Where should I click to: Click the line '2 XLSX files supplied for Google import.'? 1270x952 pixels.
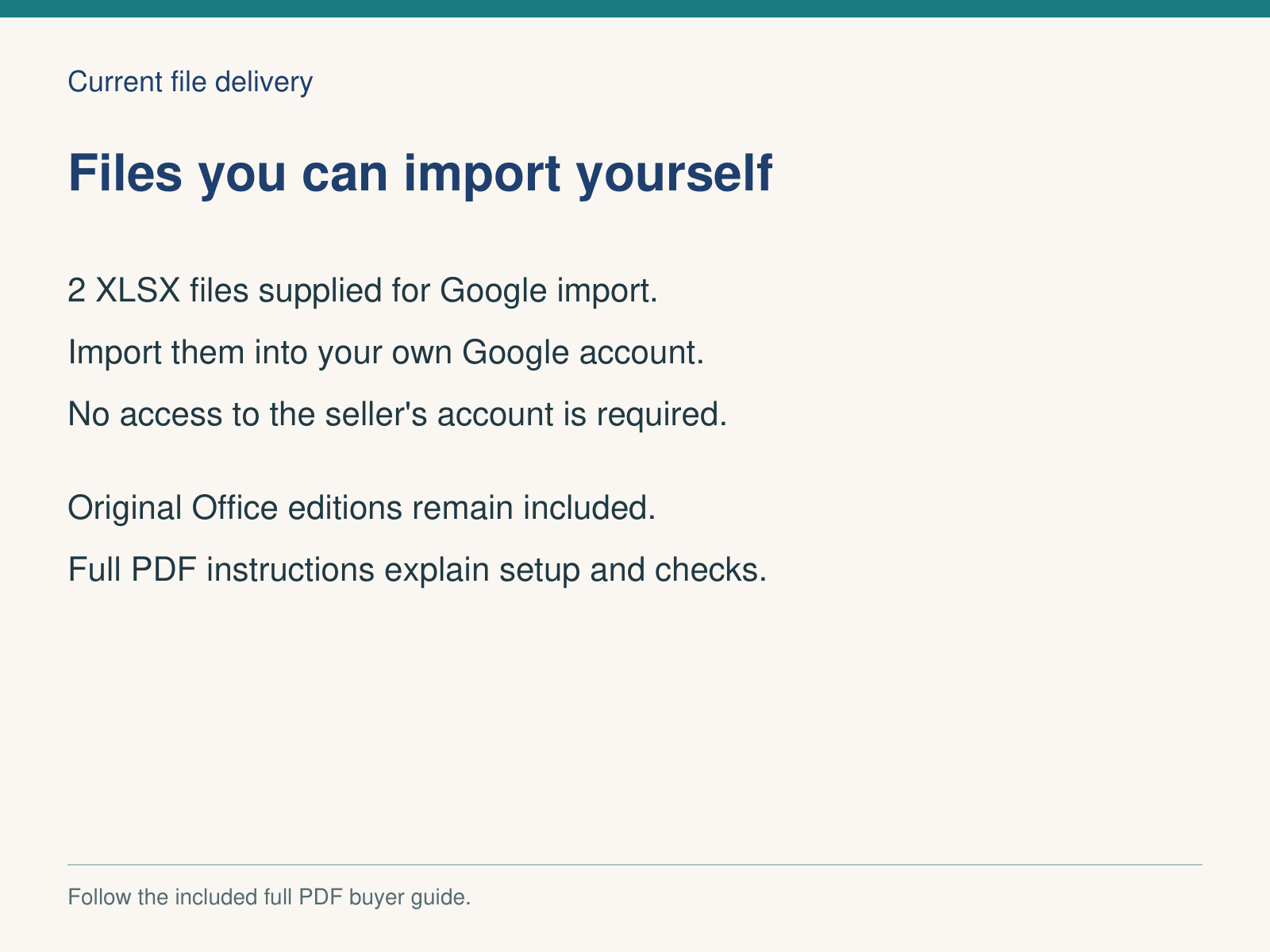(364, 290)
